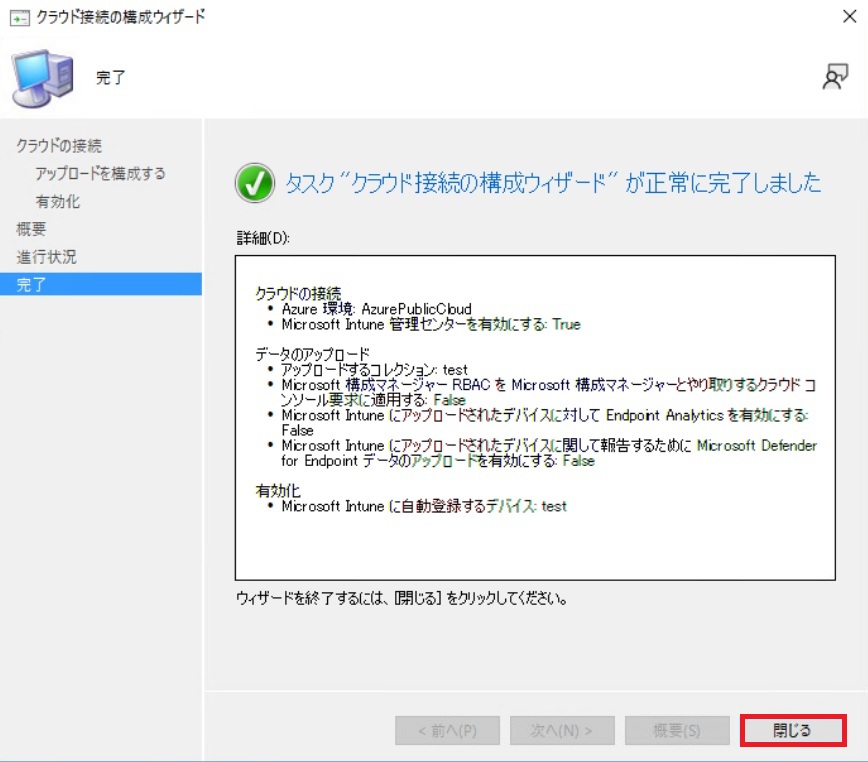The image size is (868, 762).
Task: Click the Azure 環境: AzurePublicCloud detail line
Action: point(376,309)
